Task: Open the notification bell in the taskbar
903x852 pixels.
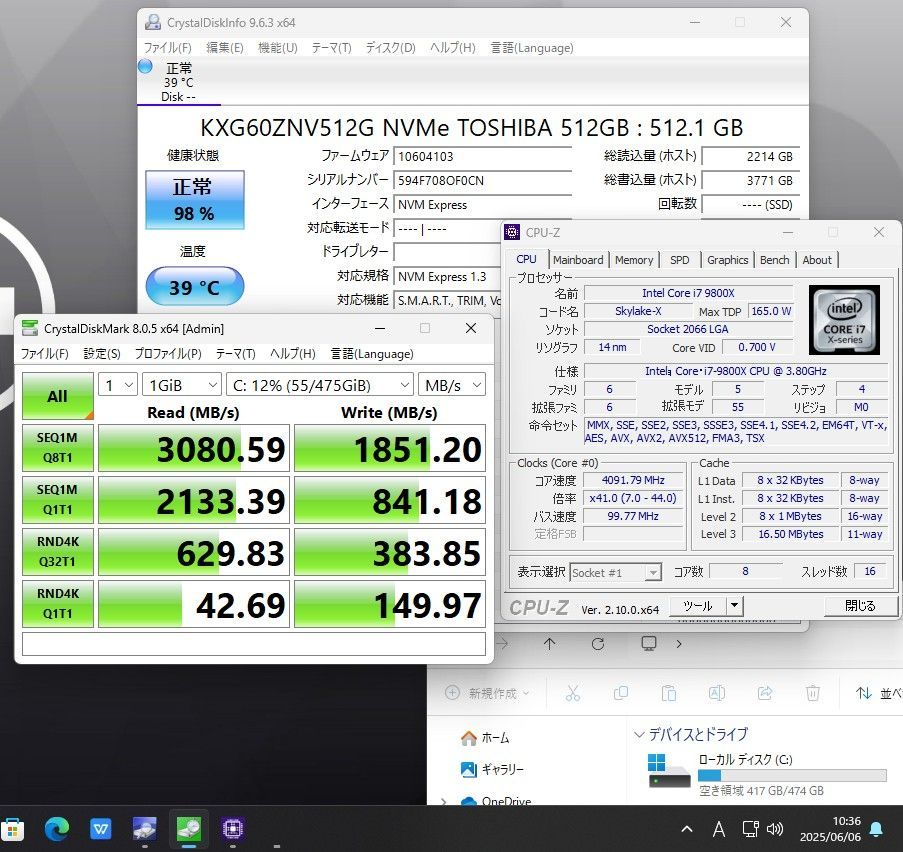Action: 876,829
